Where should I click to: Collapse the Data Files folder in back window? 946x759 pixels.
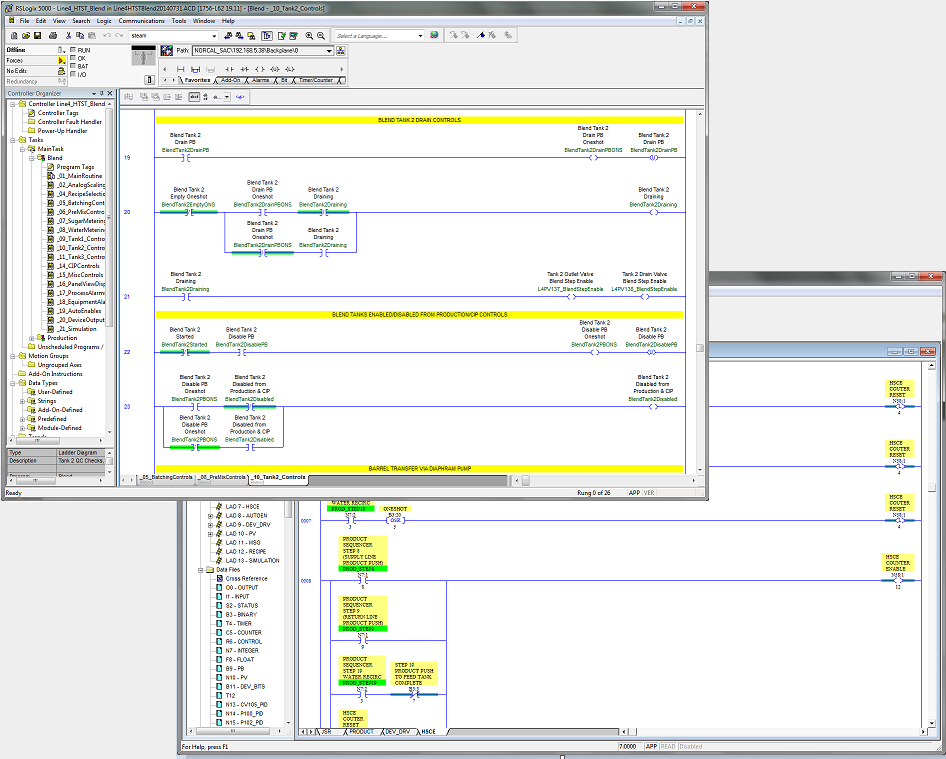(x=201, y=570)
